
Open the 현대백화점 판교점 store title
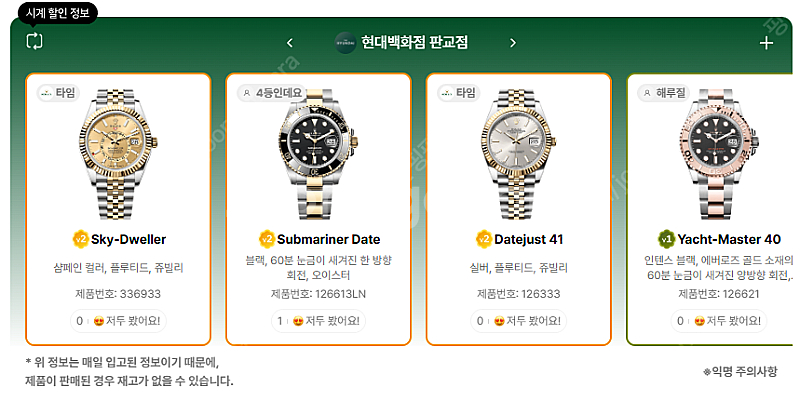(x=414, y=42)
